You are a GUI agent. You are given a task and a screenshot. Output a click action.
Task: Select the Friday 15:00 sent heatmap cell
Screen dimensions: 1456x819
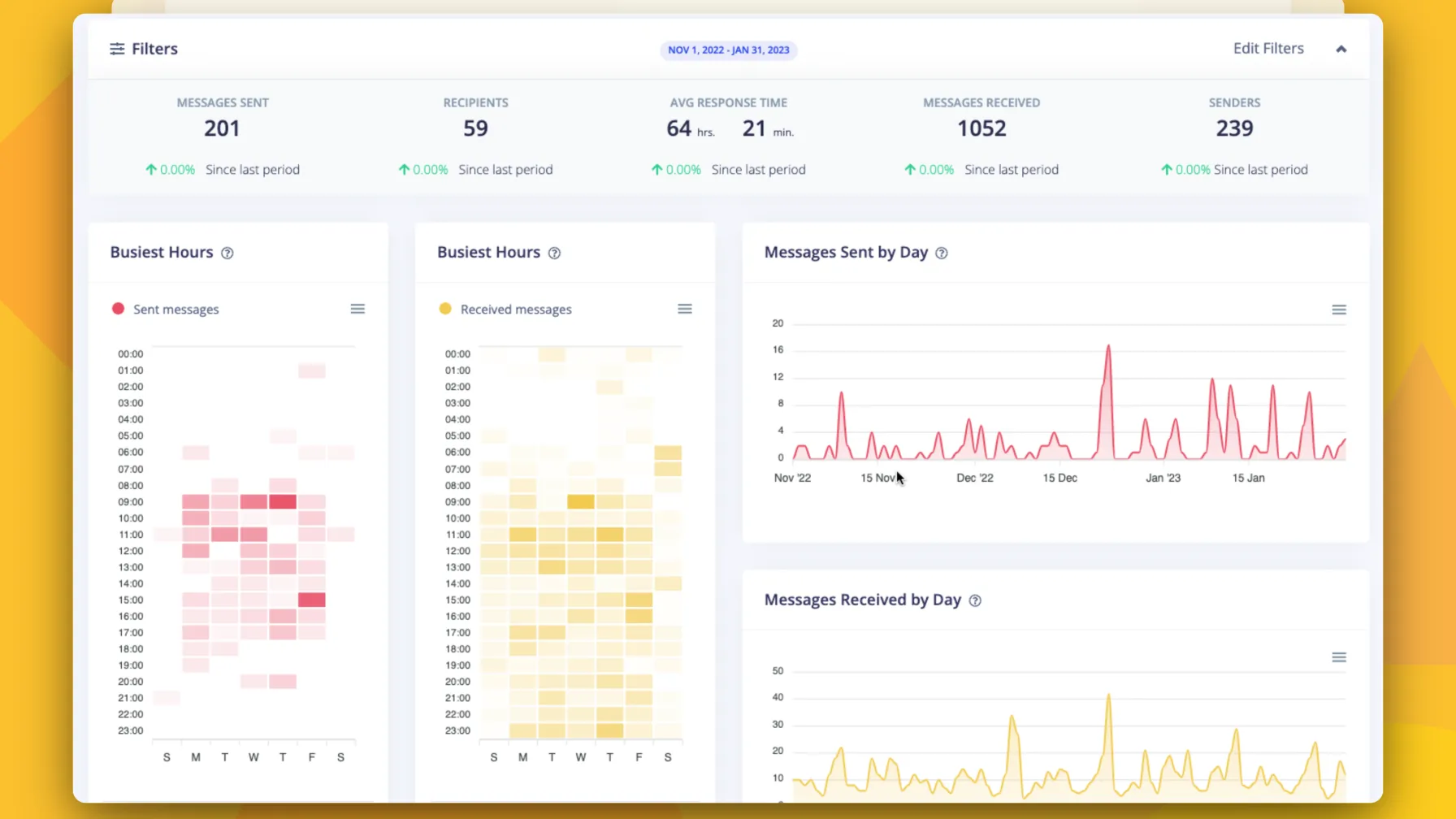[312, 600]
